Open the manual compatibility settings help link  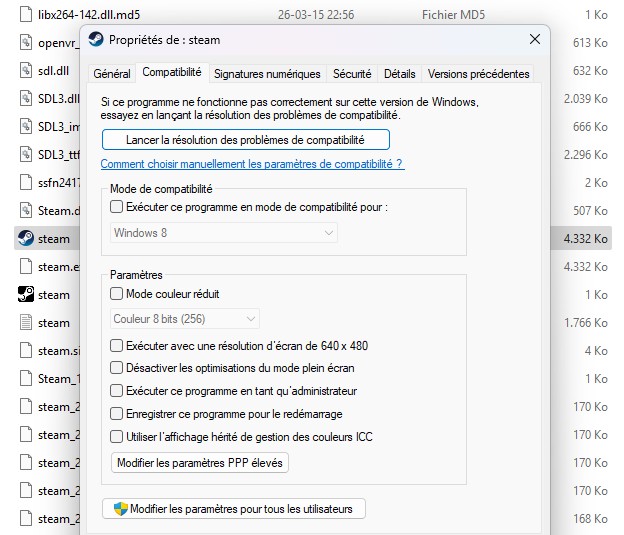252,164
